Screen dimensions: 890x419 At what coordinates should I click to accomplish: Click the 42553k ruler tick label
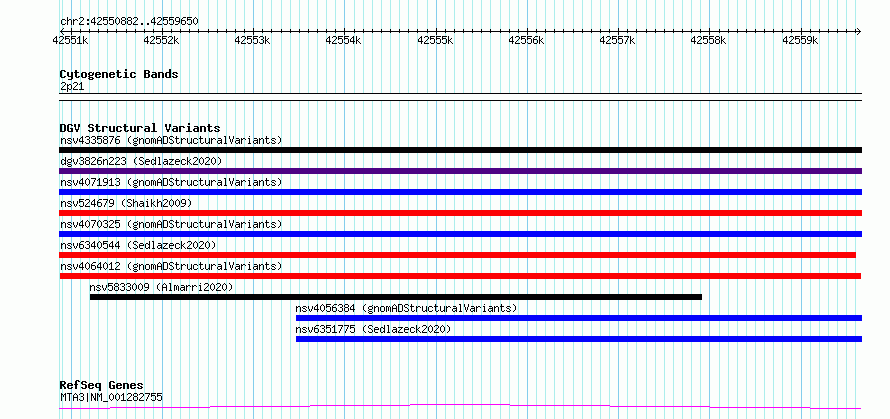[x=253, y=40]
